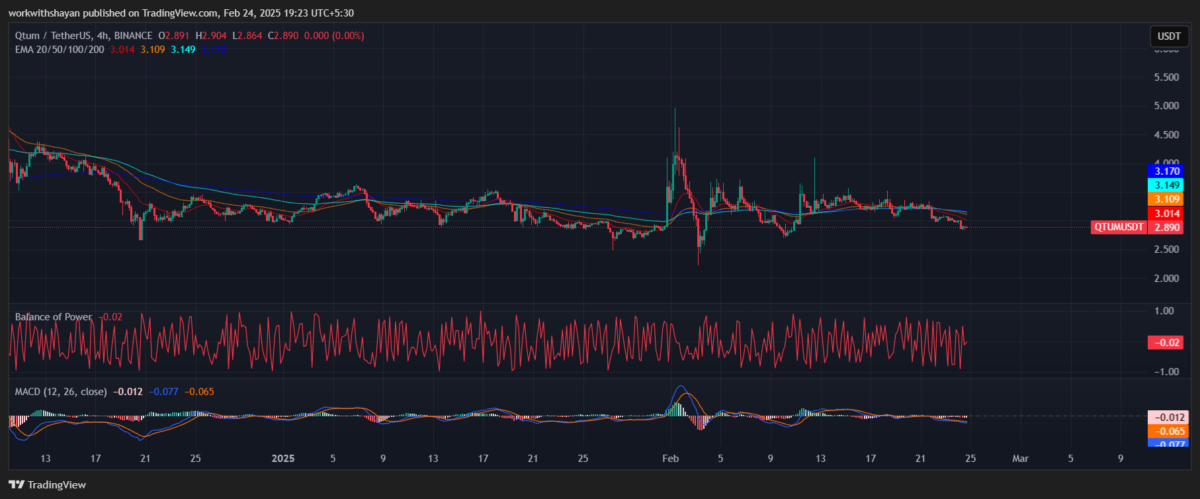
Task: Click the 2025 marker on time axis
Action: [285, 459]
